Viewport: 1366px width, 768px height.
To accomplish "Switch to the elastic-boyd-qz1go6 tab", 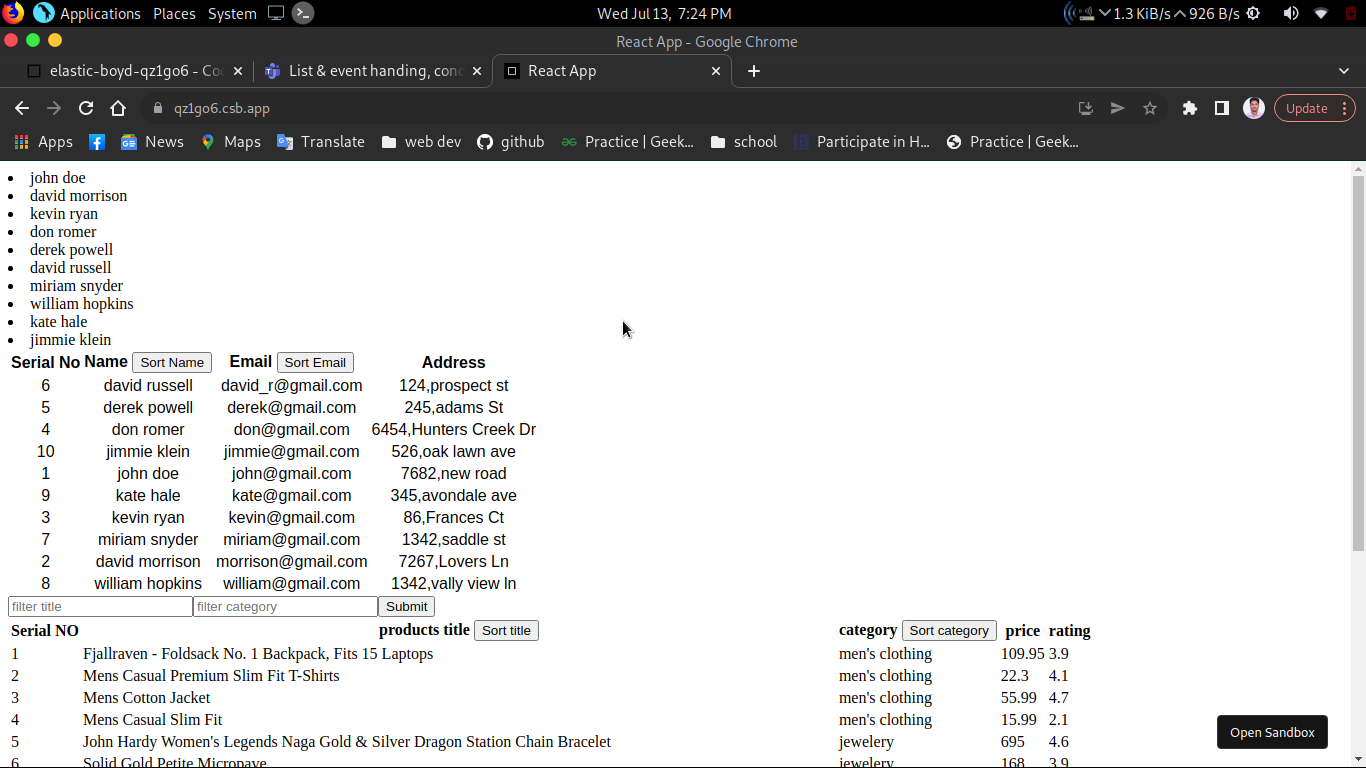I will (x=135, y=71).
